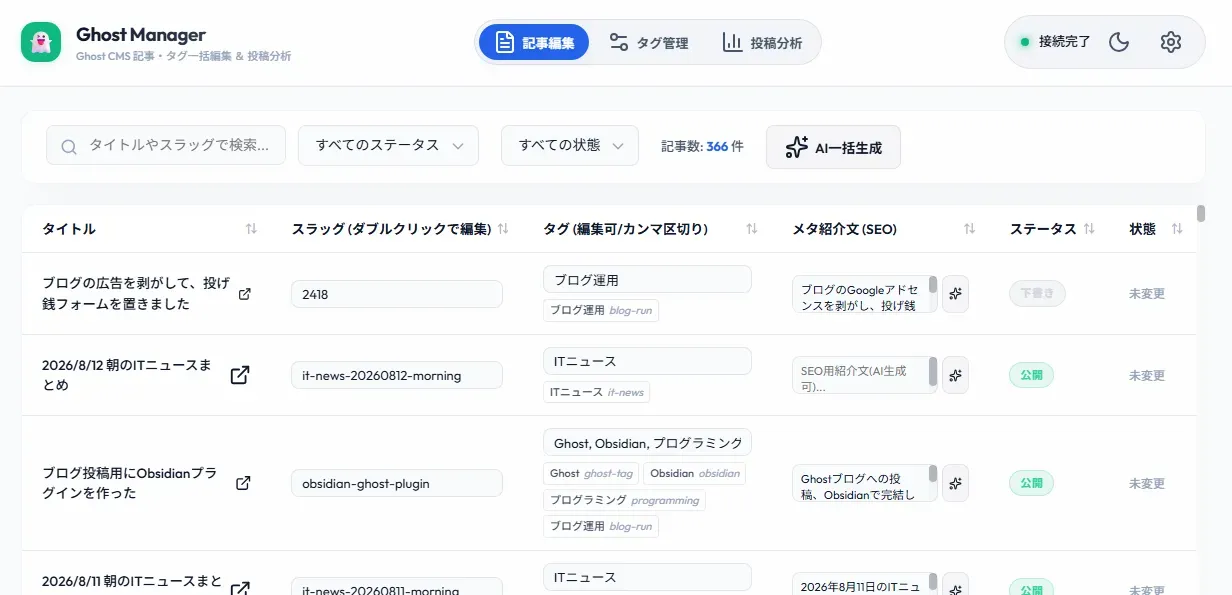Generate AI meta for the 2418 article

955,294
